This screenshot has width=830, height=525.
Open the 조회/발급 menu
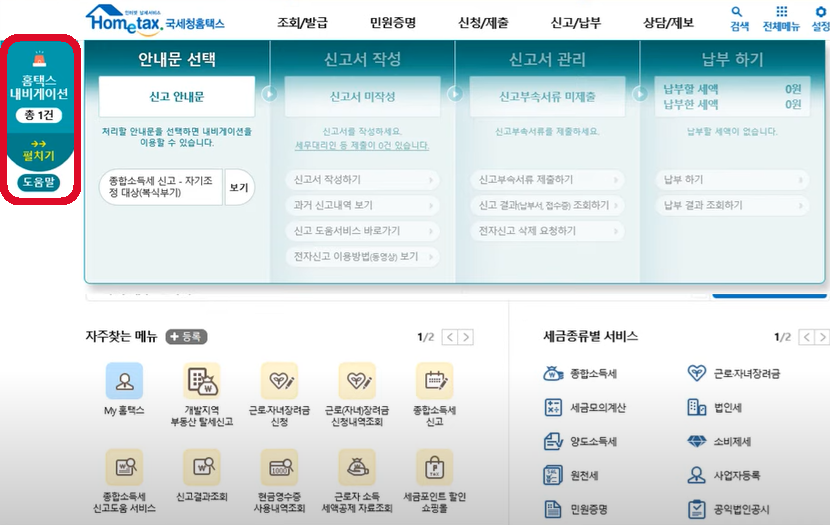click(303, 23)
